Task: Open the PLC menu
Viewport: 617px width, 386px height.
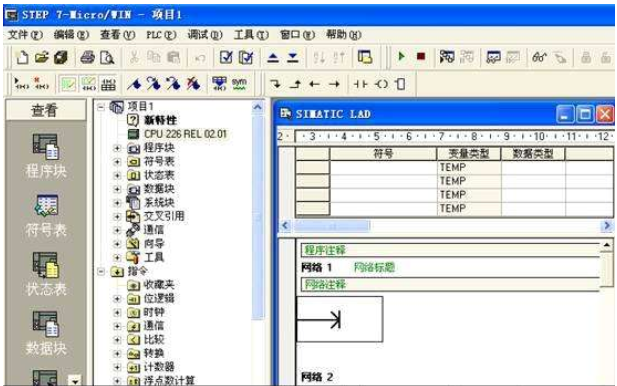Action: 161,35
